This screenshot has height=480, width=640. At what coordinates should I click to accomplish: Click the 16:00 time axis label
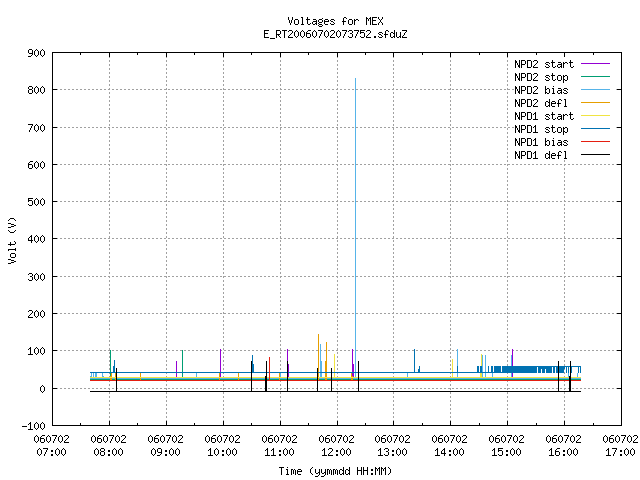pyautogui.click(x=563, y=452)
